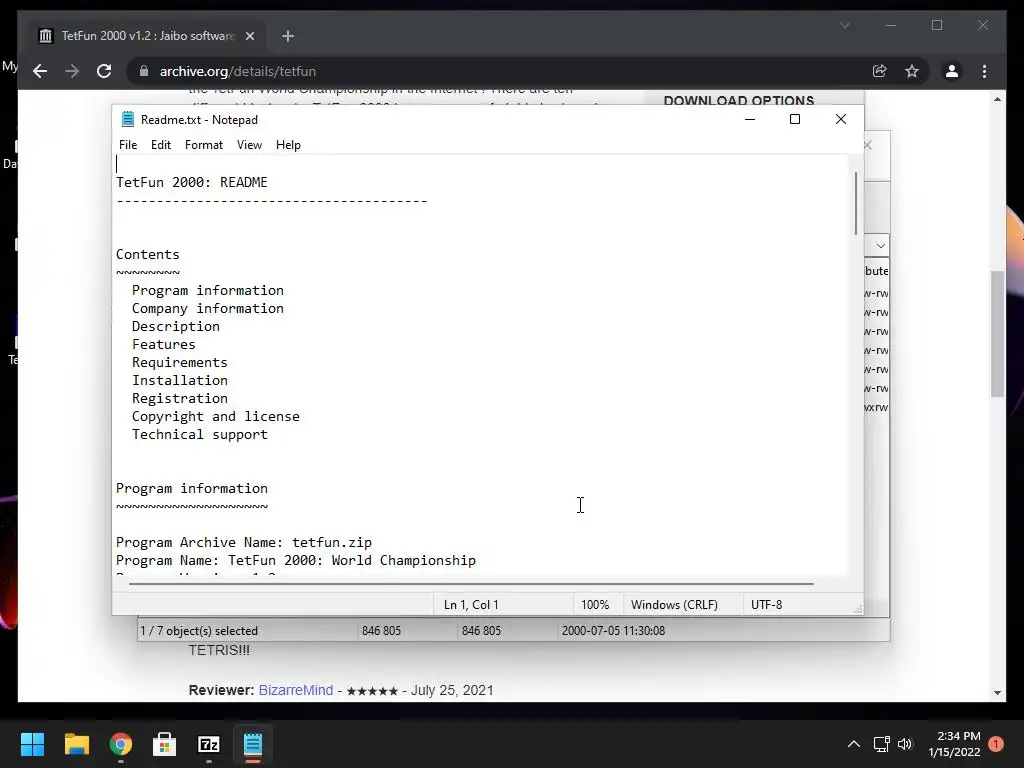Click '1 / 7 object(s) selected' in 7-Zip status
This screenshot has height=768, width=1024.
(199, 631)
